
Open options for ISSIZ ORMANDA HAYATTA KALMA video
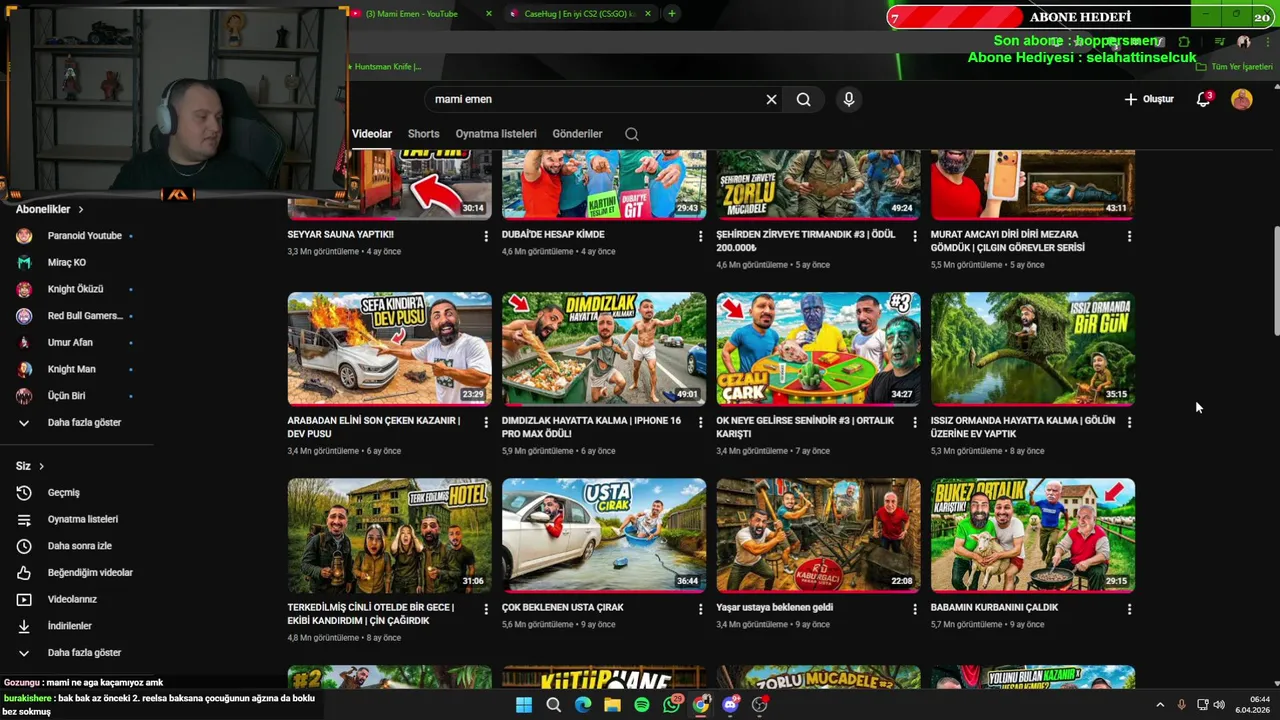[1129, 423]
